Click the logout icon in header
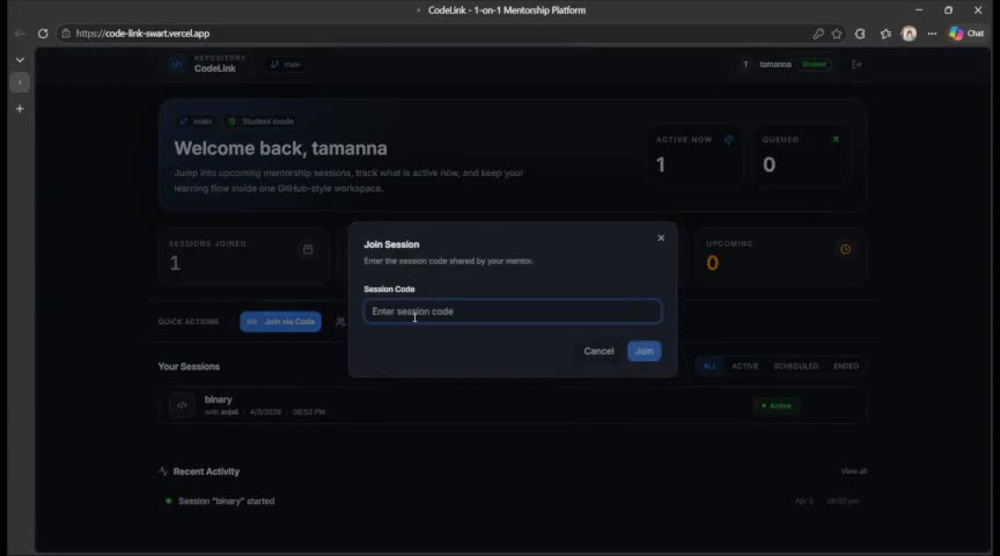Image resolution: width=1000 pixels, height=556 pixels. pyautogui.click(x=857, y=64)
